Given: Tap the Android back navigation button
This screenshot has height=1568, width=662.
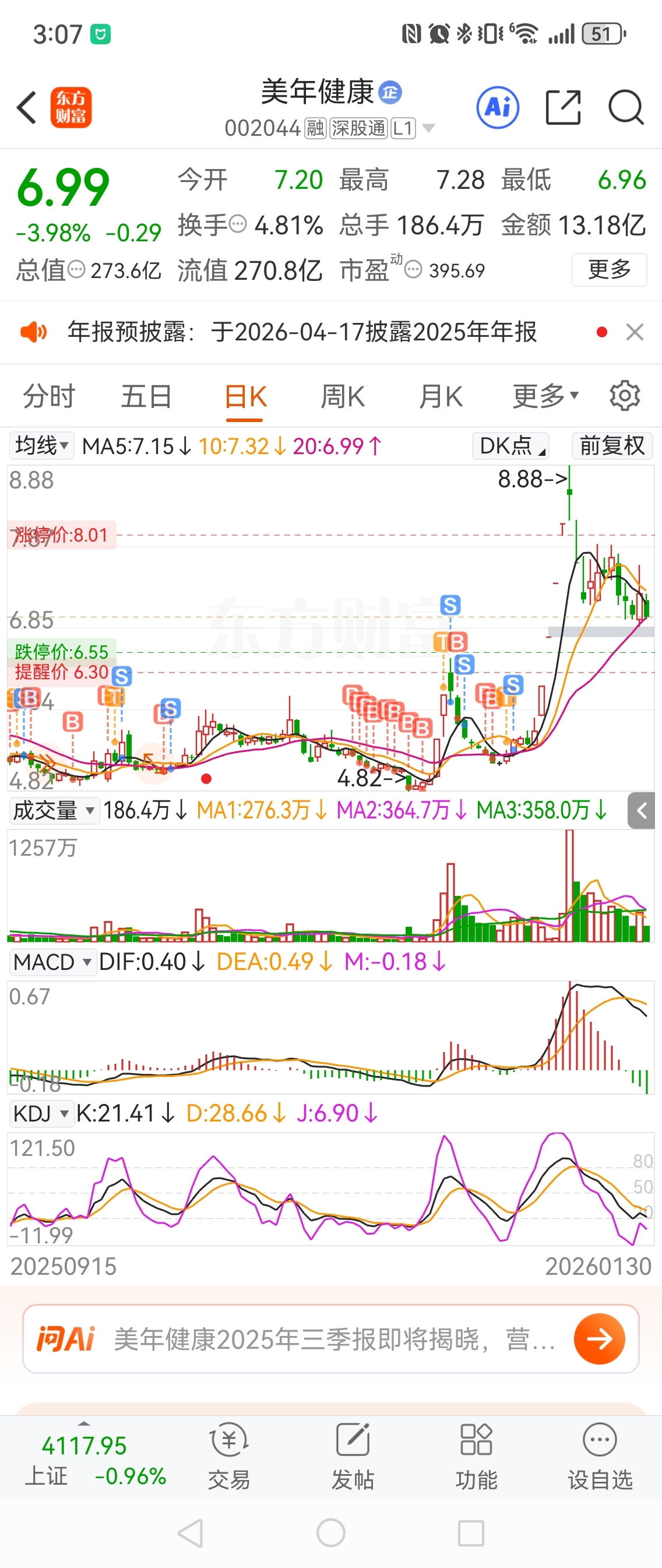Looking at the screenshot, I should coord(190,1532).
